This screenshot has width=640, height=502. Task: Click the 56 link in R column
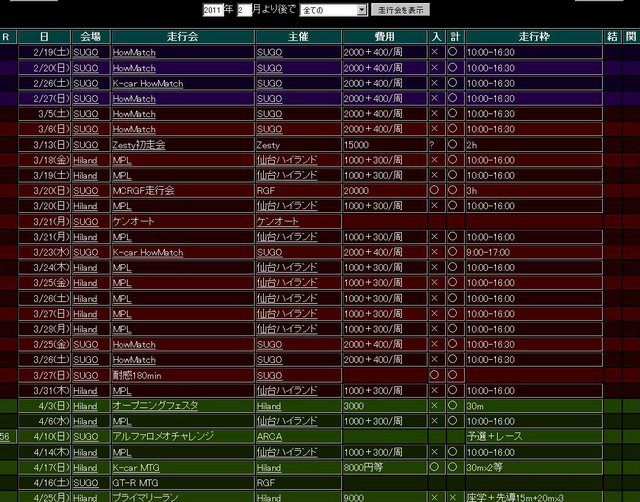5,437
